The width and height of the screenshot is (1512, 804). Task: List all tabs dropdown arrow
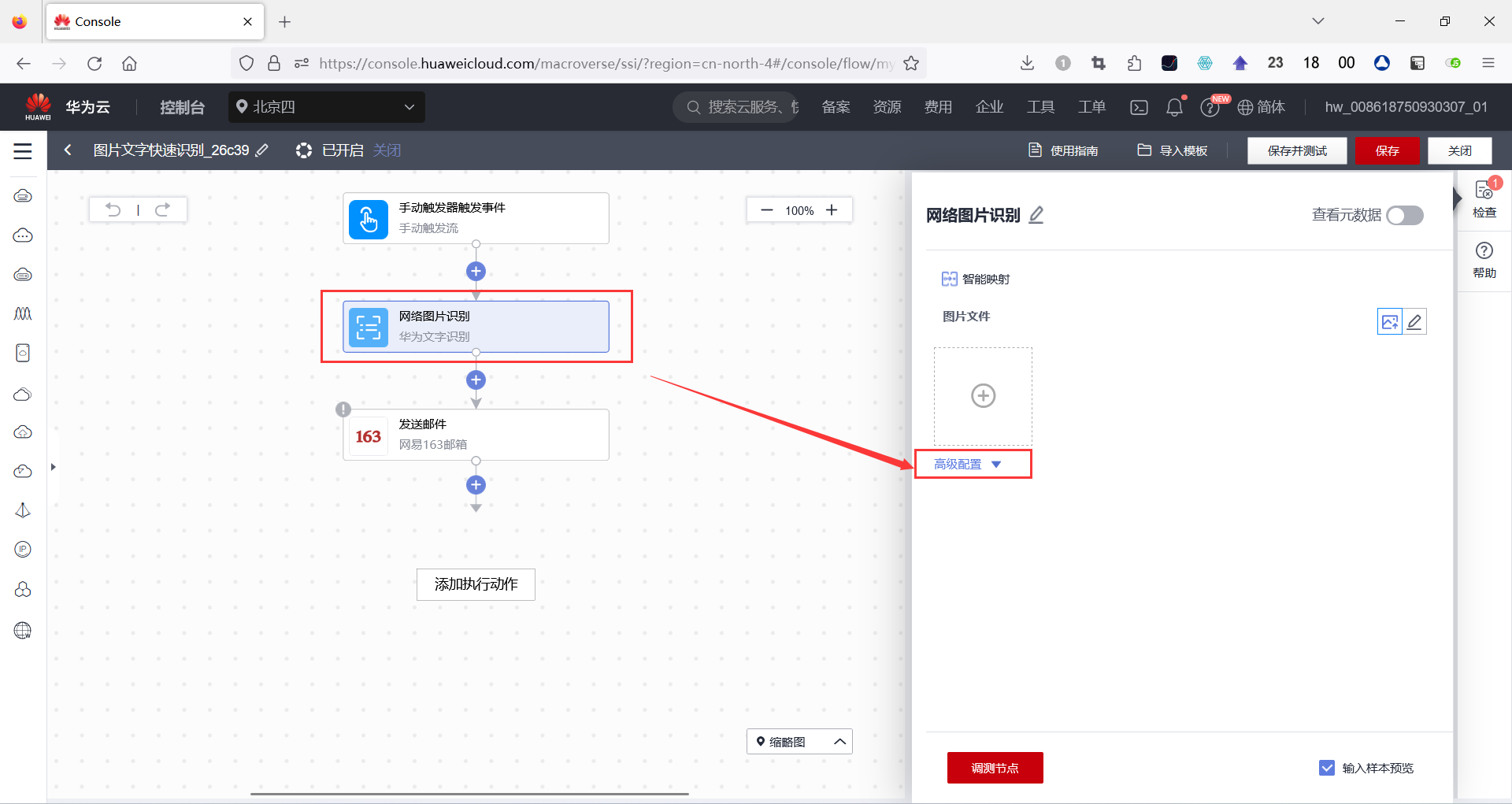pos(1318,21)
